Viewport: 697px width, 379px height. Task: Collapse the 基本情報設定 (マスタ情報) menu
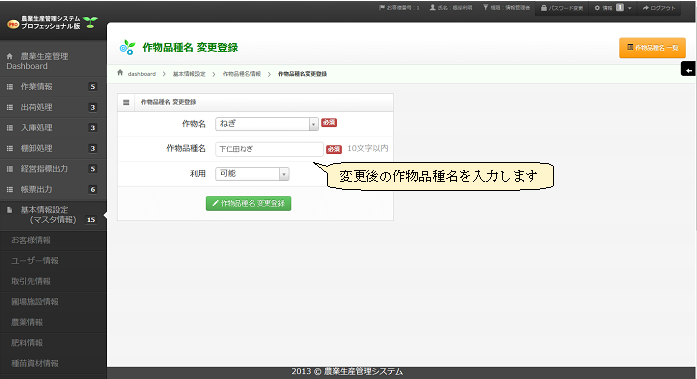point(53,215)
